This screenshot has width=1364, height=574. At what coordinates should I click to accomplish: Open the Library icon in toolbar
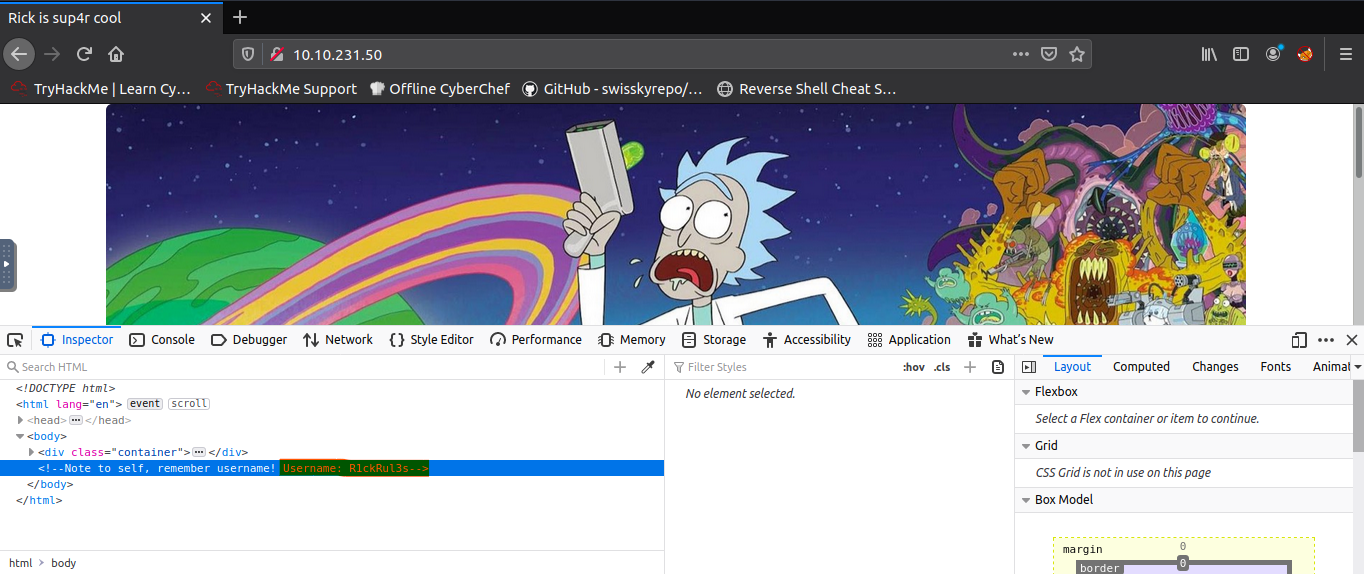1209,54
